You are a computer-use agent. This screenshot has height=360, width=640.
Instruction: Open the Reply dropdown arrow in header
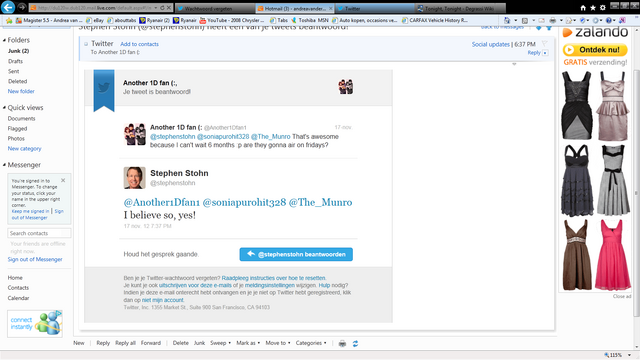coord(545,53)
